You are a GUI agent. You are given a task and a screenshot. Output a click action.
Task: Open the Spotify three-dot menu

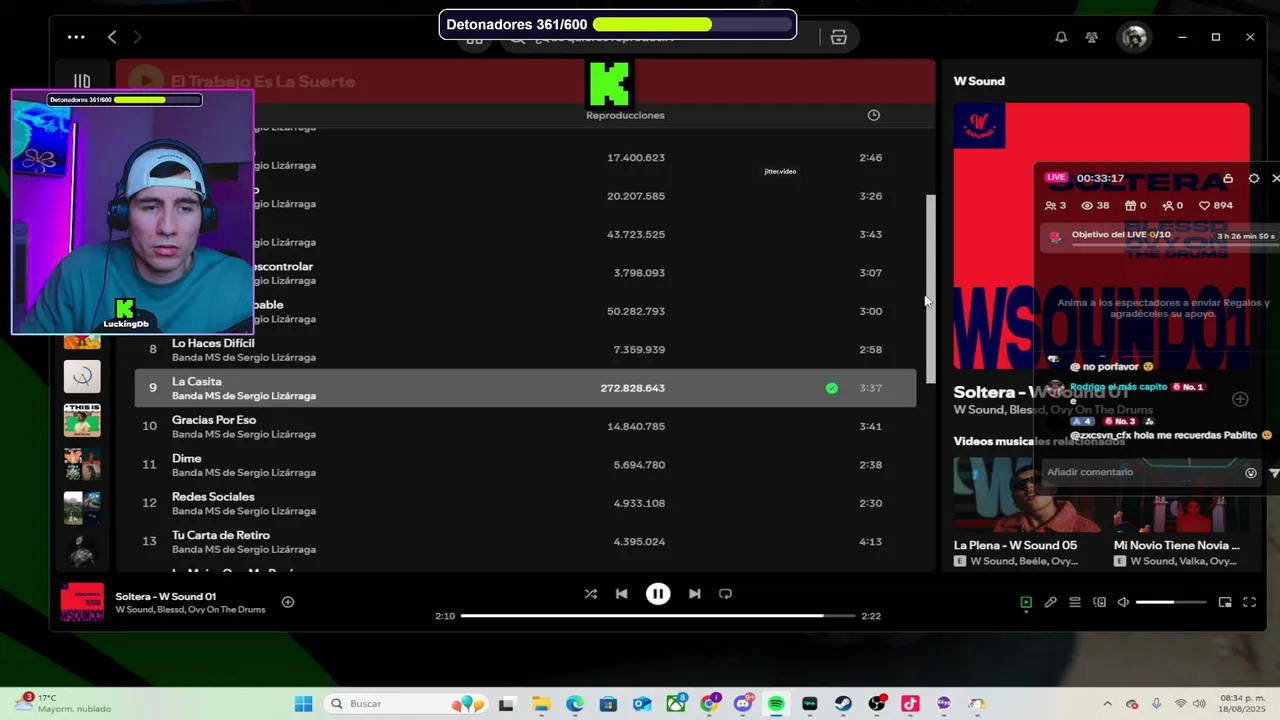coord(76,37)
